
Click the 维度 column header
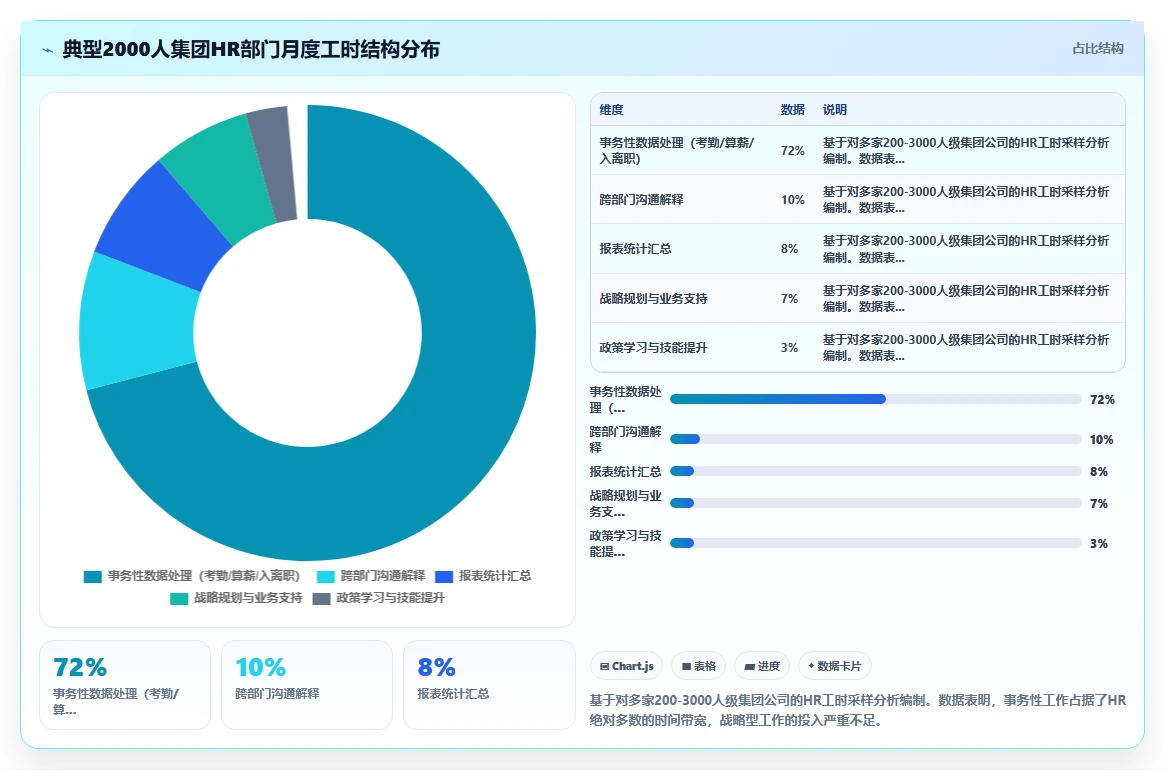coord(611,109)
